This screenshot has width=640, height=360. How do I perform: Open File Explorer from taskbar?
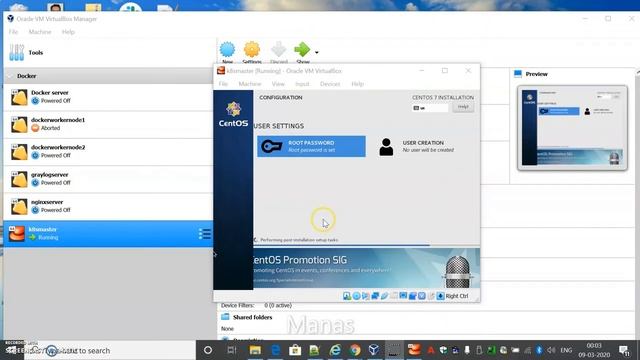click(255, 350)
